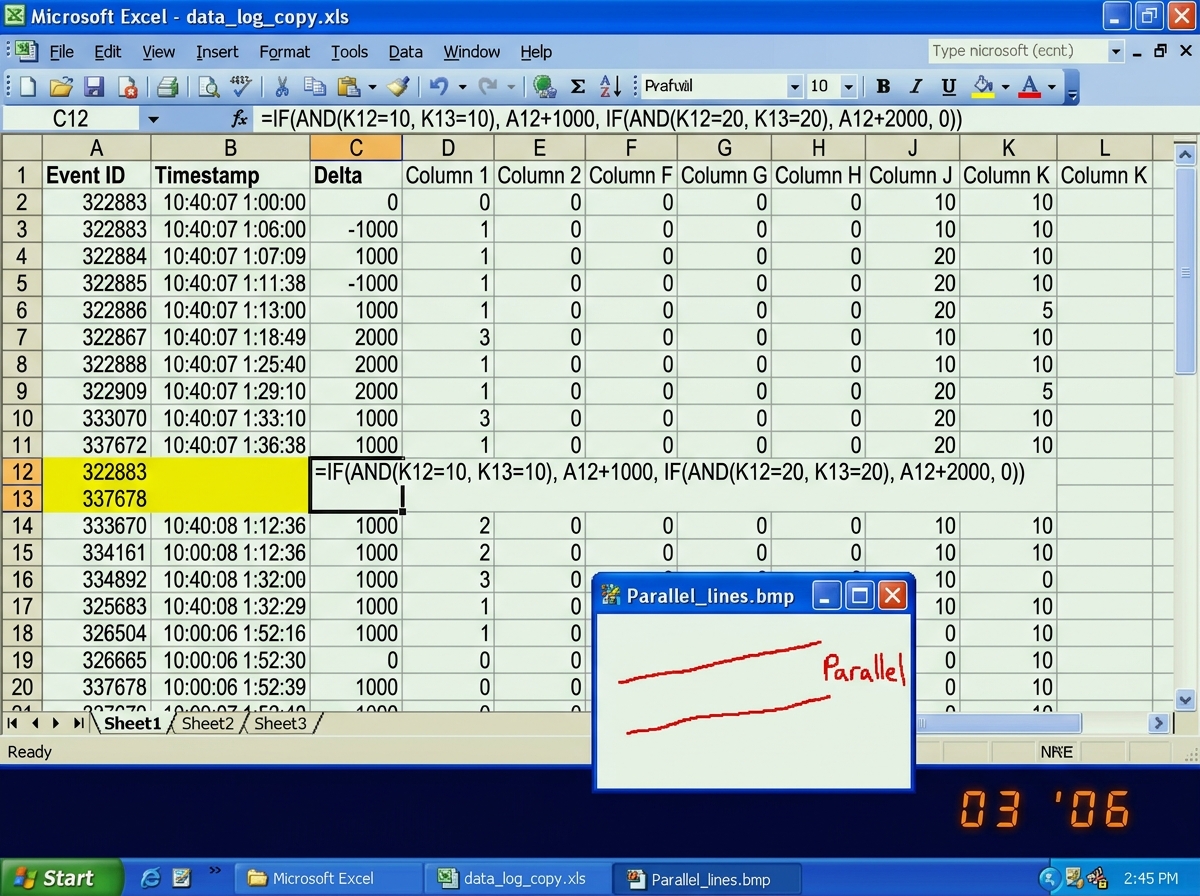Image resolution: width=1200 pixels, height=896 pixels.
Task: Go to first sheet tab arrow
Action: pos(14,722)
